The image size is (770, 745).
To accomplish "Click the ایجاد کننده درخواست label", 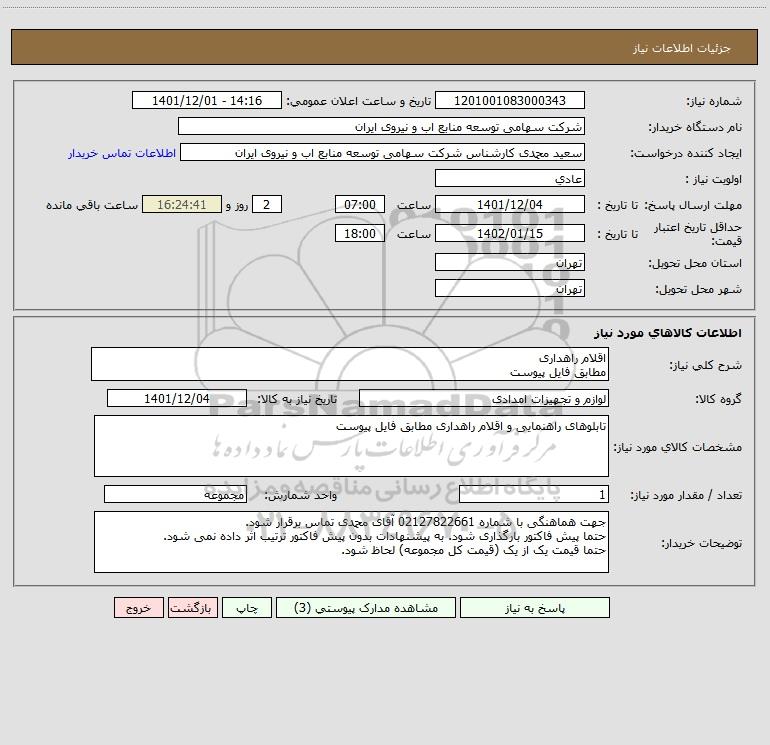I will tap(686, 154).
